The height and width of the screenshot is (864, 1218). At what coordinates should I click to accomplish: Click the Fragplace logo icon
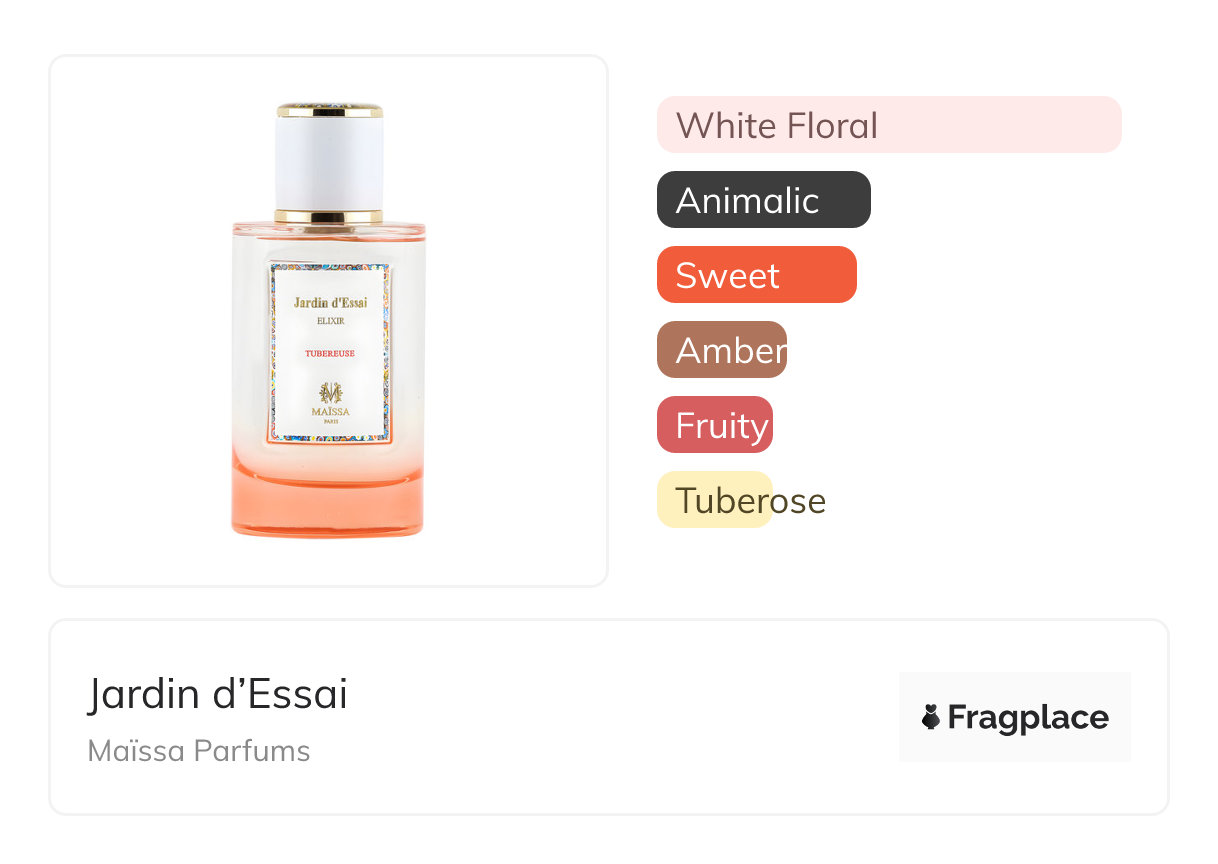pos(931,717)
